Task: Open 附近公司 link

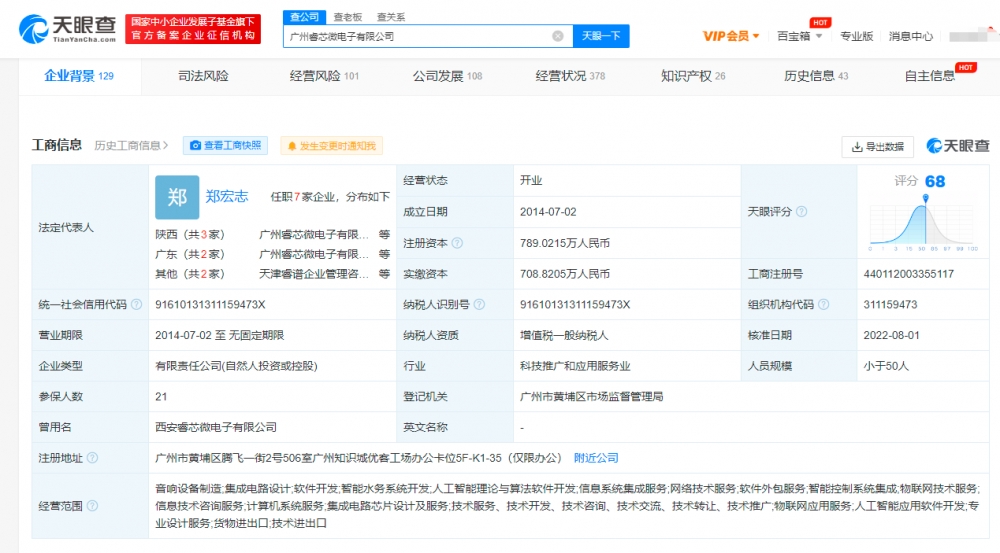Action: tap(596, 457)
